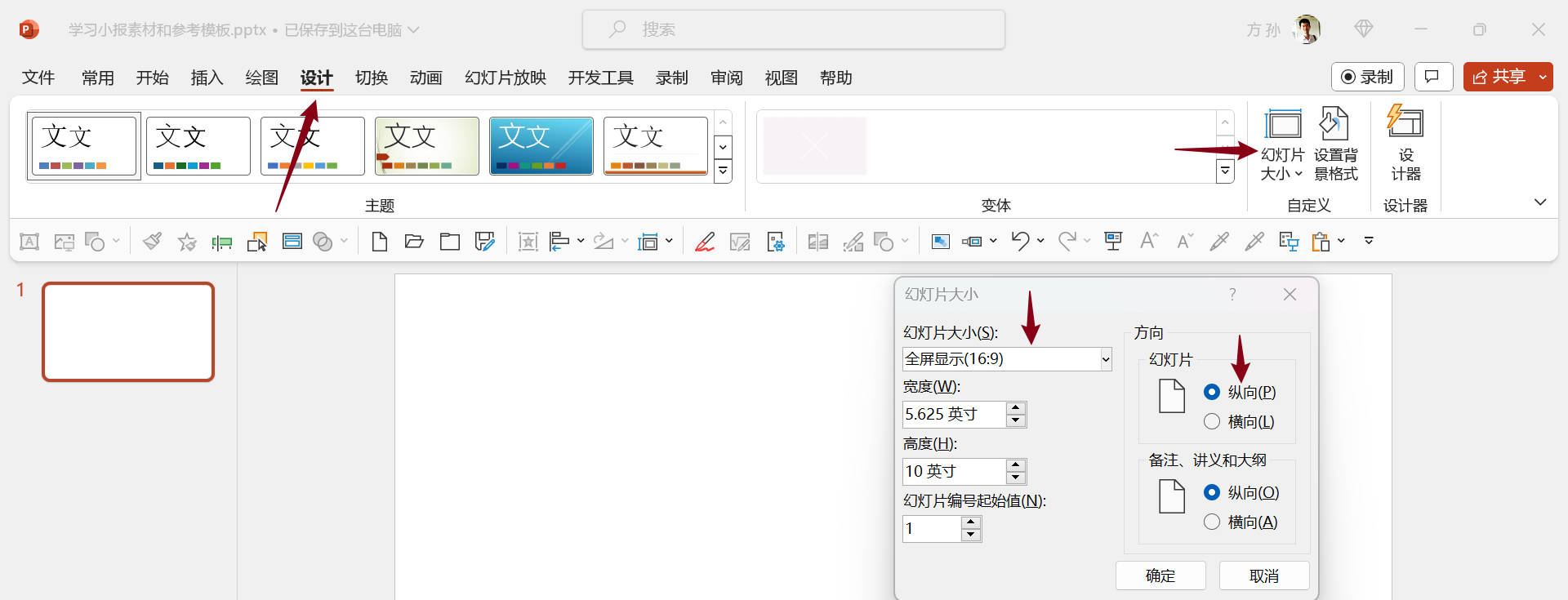Select notes orientation Landscape 横向(A)
The height and width of the screenshot is (600, 1568).
[1241, 522]
